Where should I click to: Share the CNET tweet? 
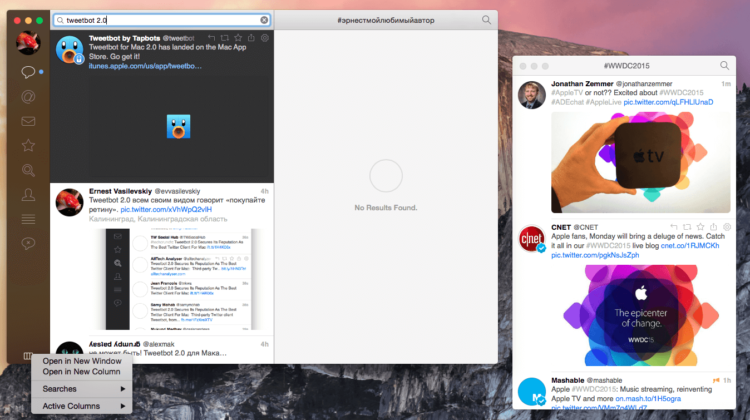(714, 227)
